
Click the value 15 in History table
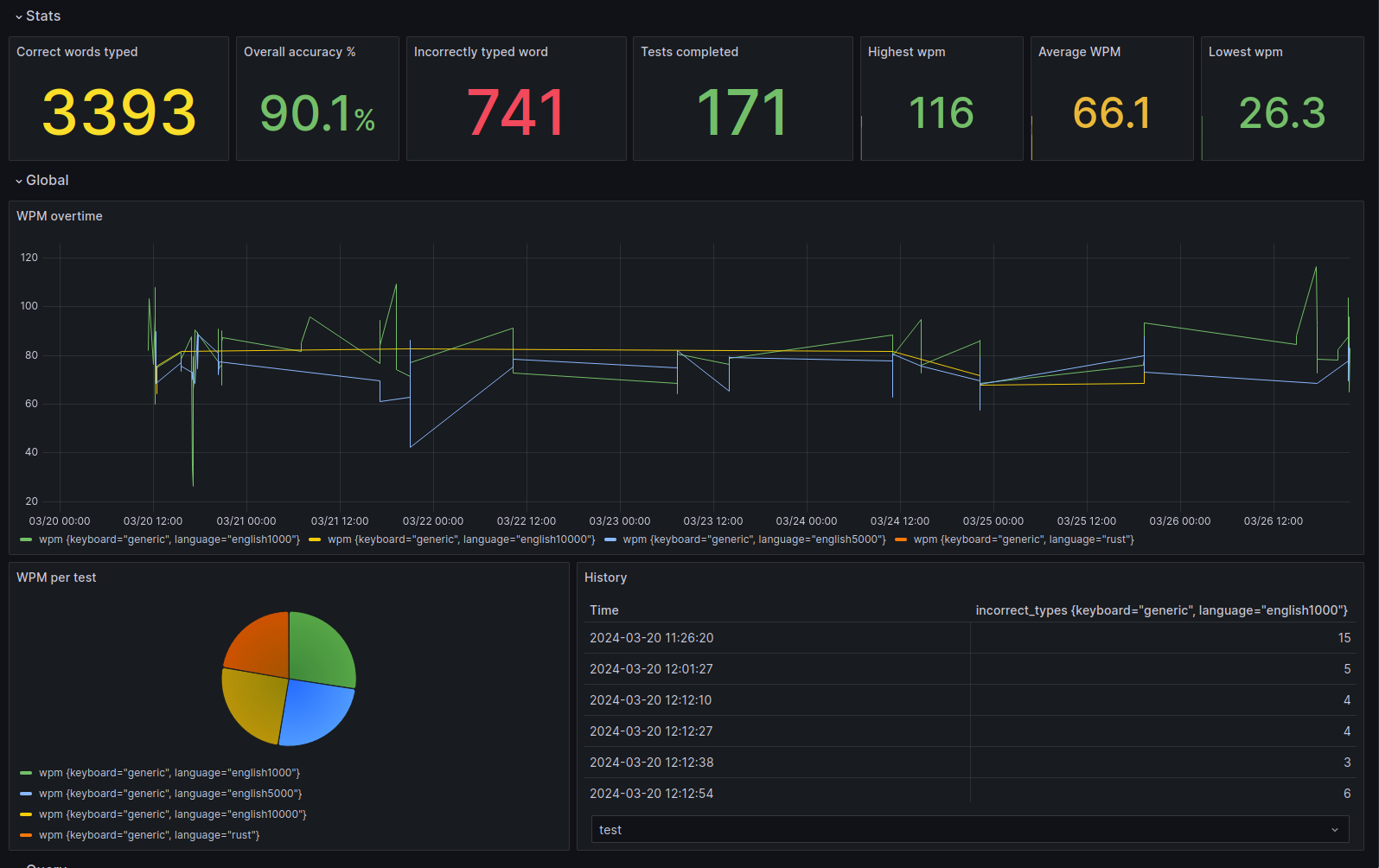click(x=1344, y=638)
